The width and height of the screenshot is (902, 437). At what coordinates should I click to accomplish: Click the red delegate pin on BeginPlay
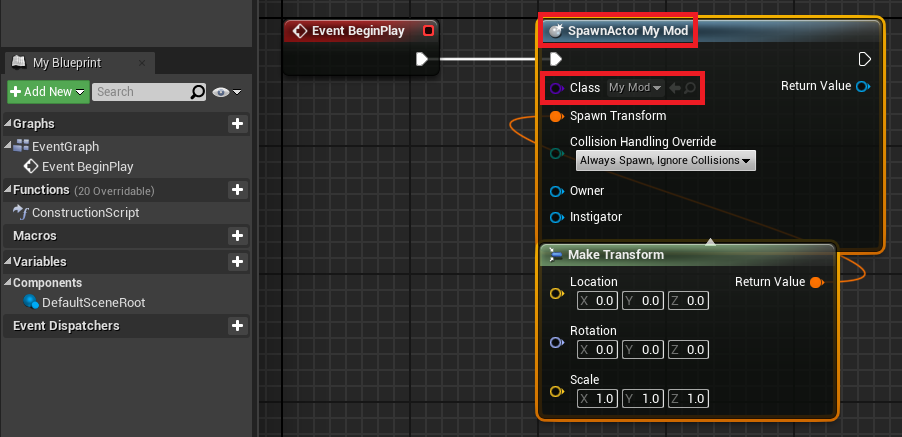click(x=429, y=31)
